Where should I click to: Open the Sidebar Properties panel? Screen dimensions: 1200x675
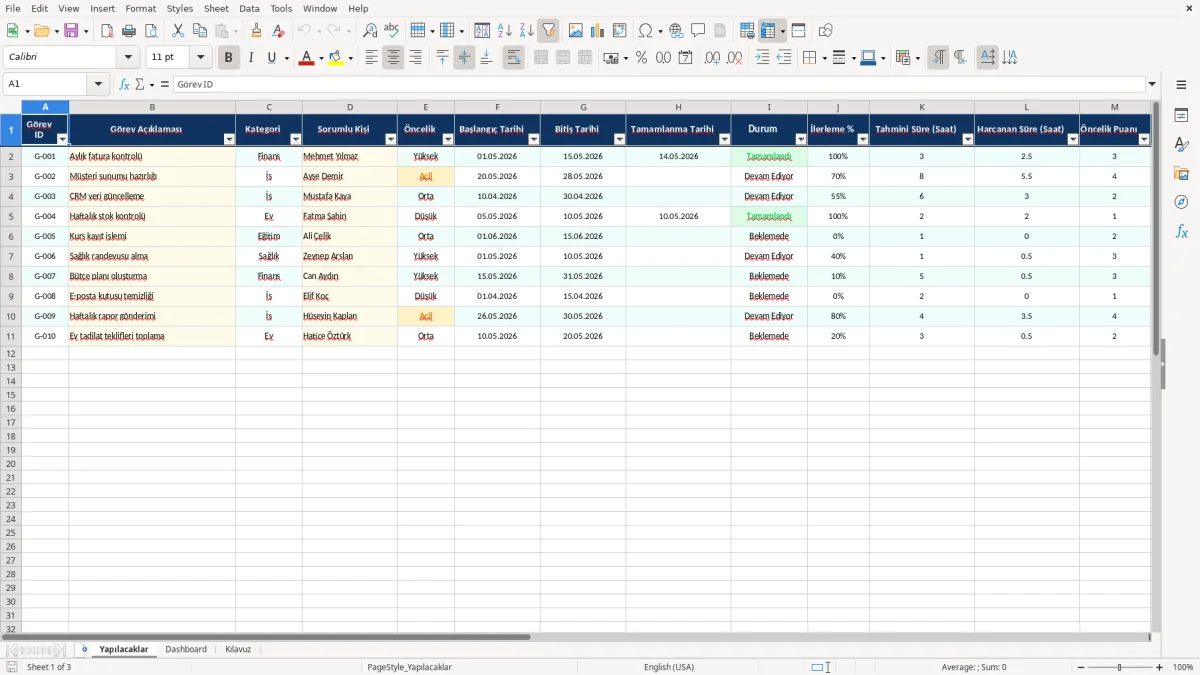[1181, 115]
